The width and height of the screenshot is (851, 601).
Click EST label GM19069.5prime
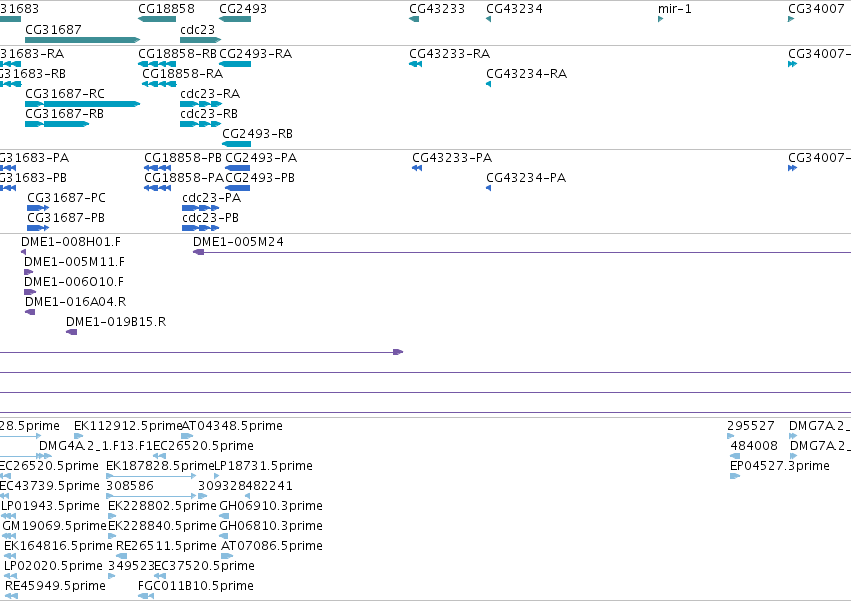coord(54,527)
